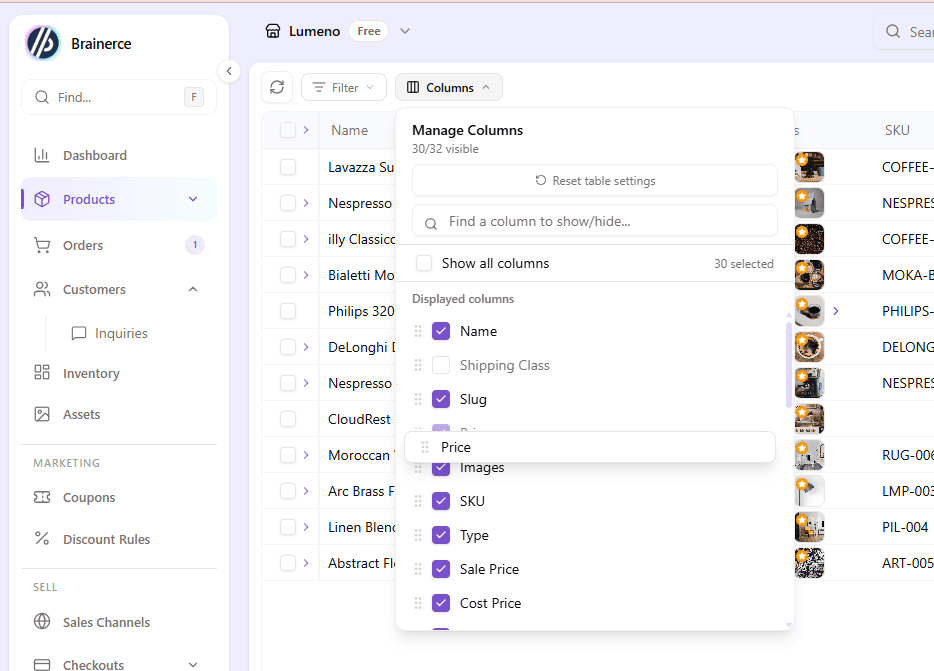This screenshot has height=671, width=934.
Task: Click the F shortcut key badge in Find
Action: 194,97
